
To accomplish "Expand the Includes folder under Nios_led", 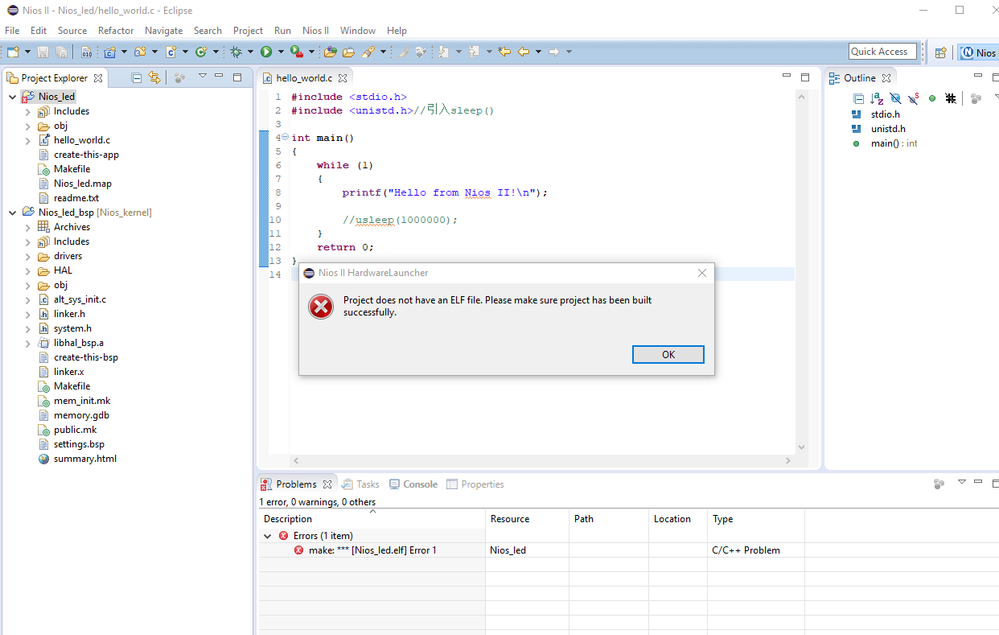I will tap(28, 112).
